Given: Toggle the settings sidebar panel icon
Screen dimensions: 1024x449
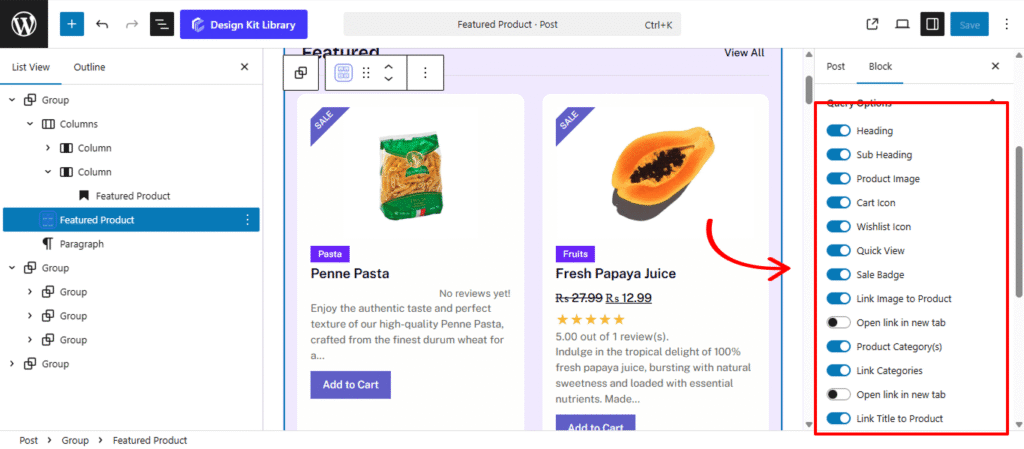Looking at the screenshot, I should 932,24.
